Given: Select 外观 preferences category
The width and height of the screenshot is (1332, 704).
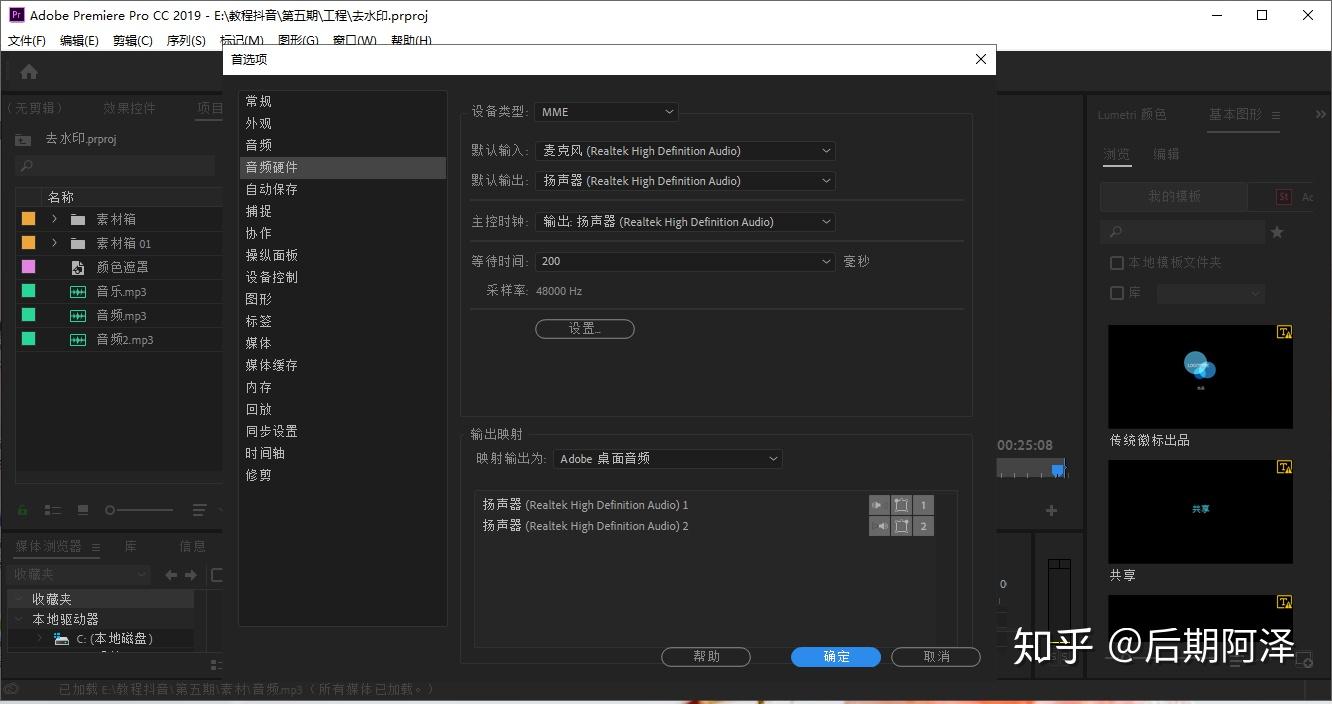Looking at the screenshot, I should click(259, 123).
